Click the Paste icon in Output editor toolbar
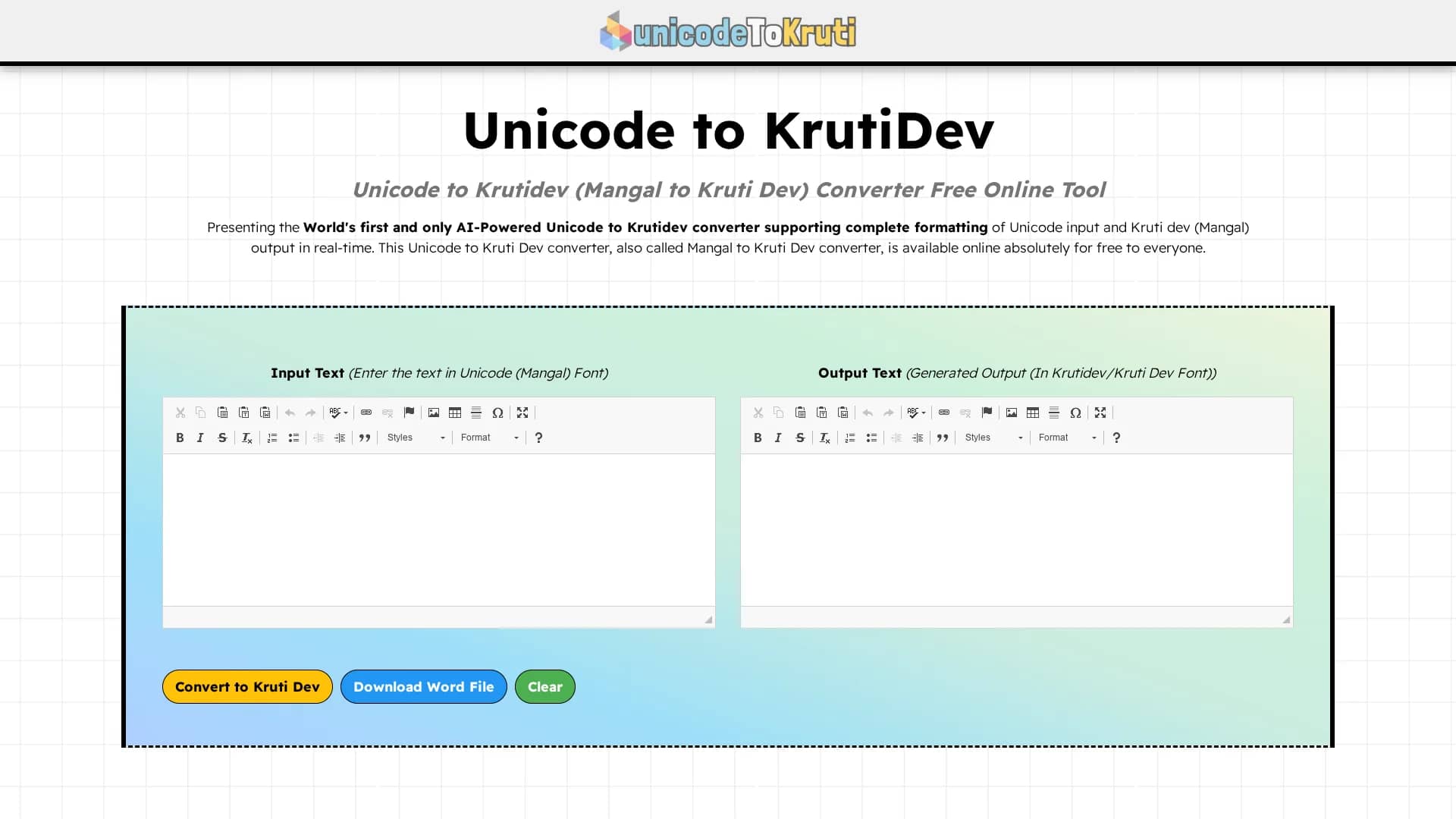The height and width of the screenshot is (819, 1456). pos(800,413)
